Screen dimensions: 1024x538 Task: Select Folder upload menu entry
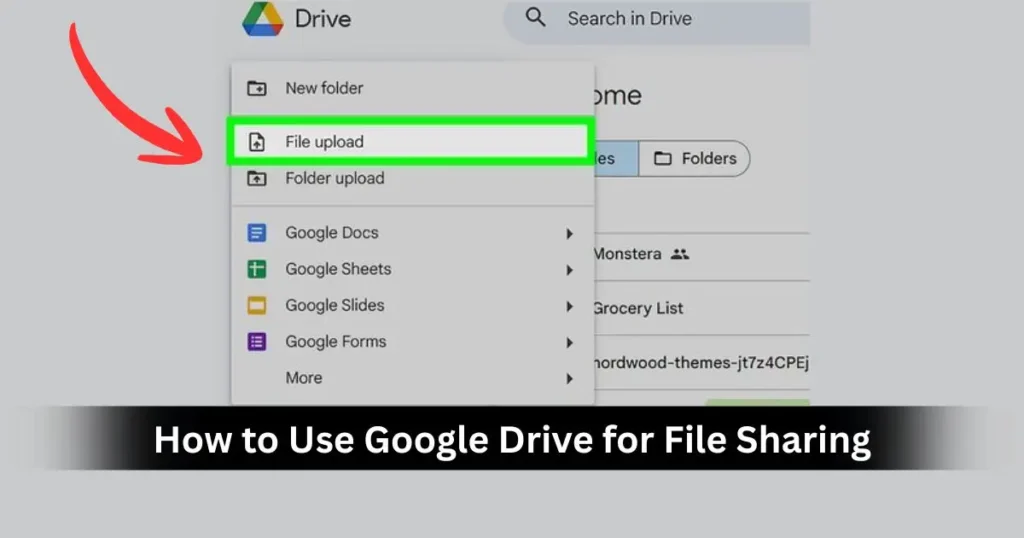click(x=413, y=178)
